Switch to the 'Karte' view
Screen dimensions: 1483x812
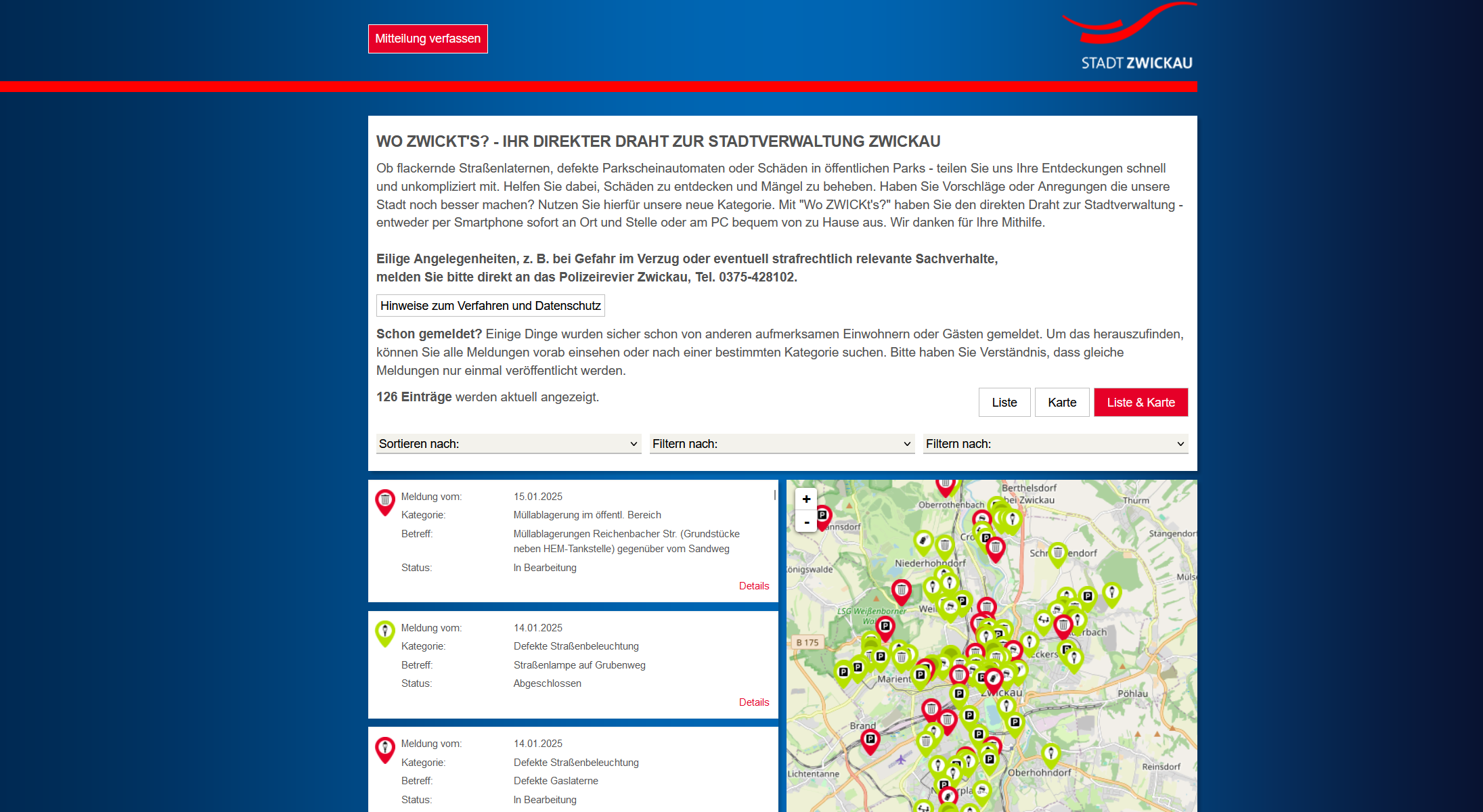[1061, 403]
